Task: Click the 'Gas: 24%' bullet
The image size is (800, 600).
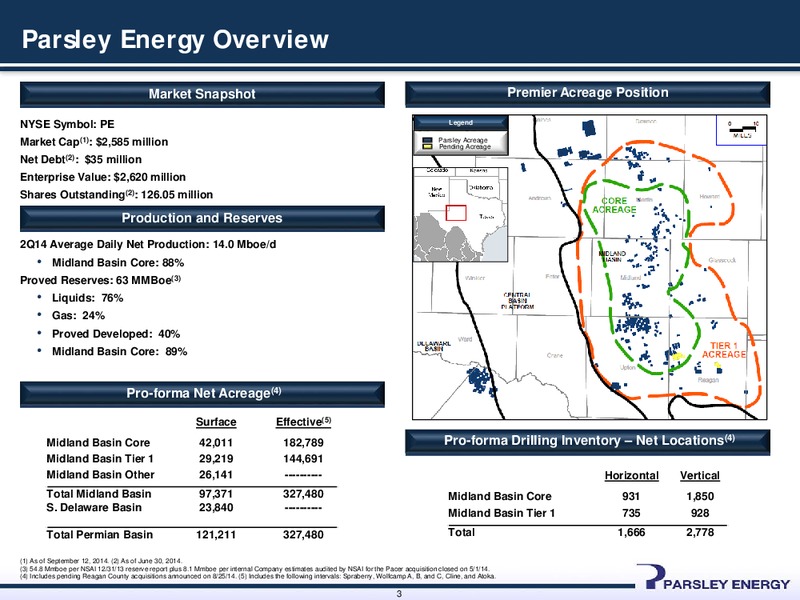Action: pos(78,315)
